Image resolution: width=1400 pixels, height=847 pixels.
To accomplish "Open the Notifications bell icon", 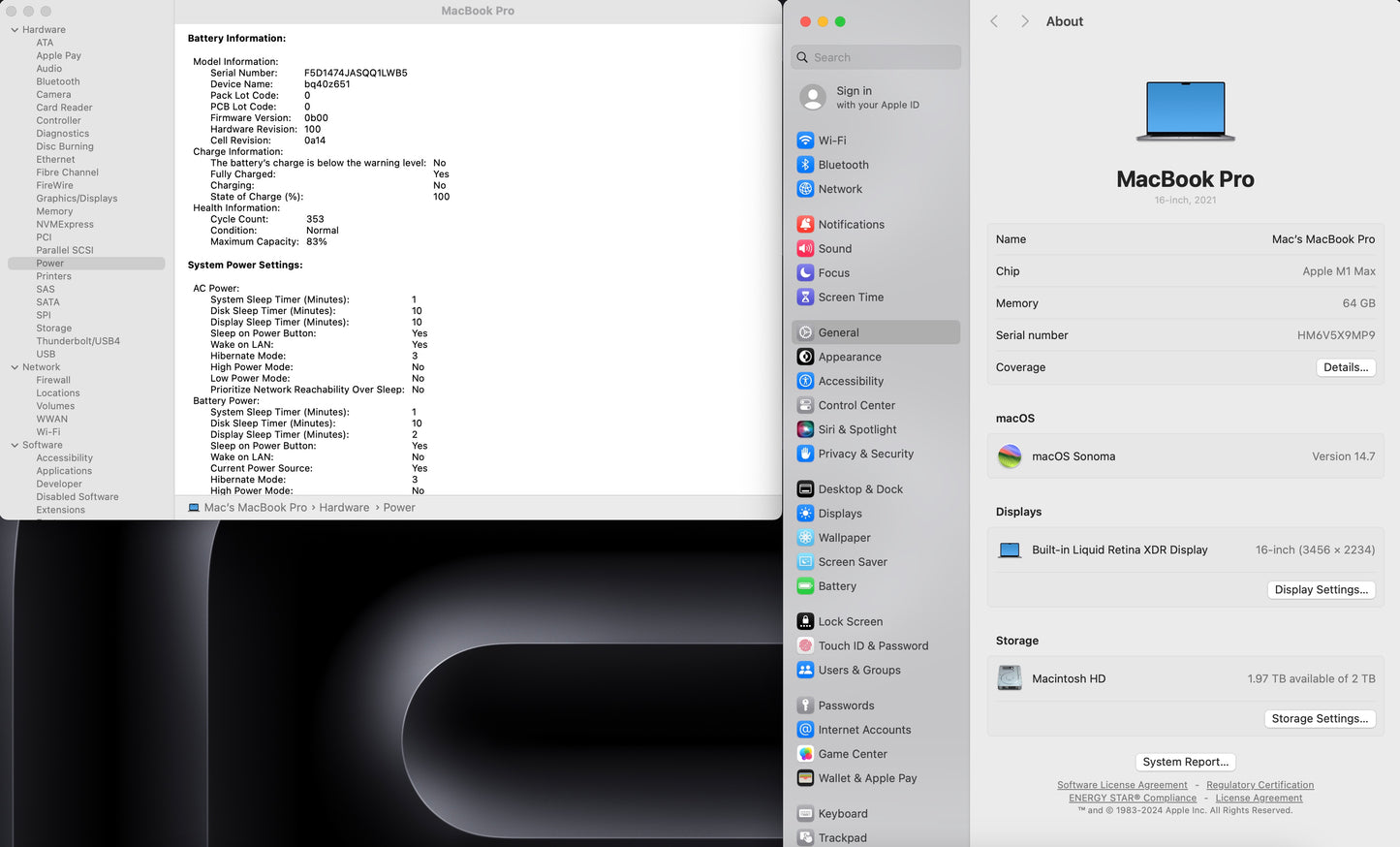I will (x=805, y=224).
